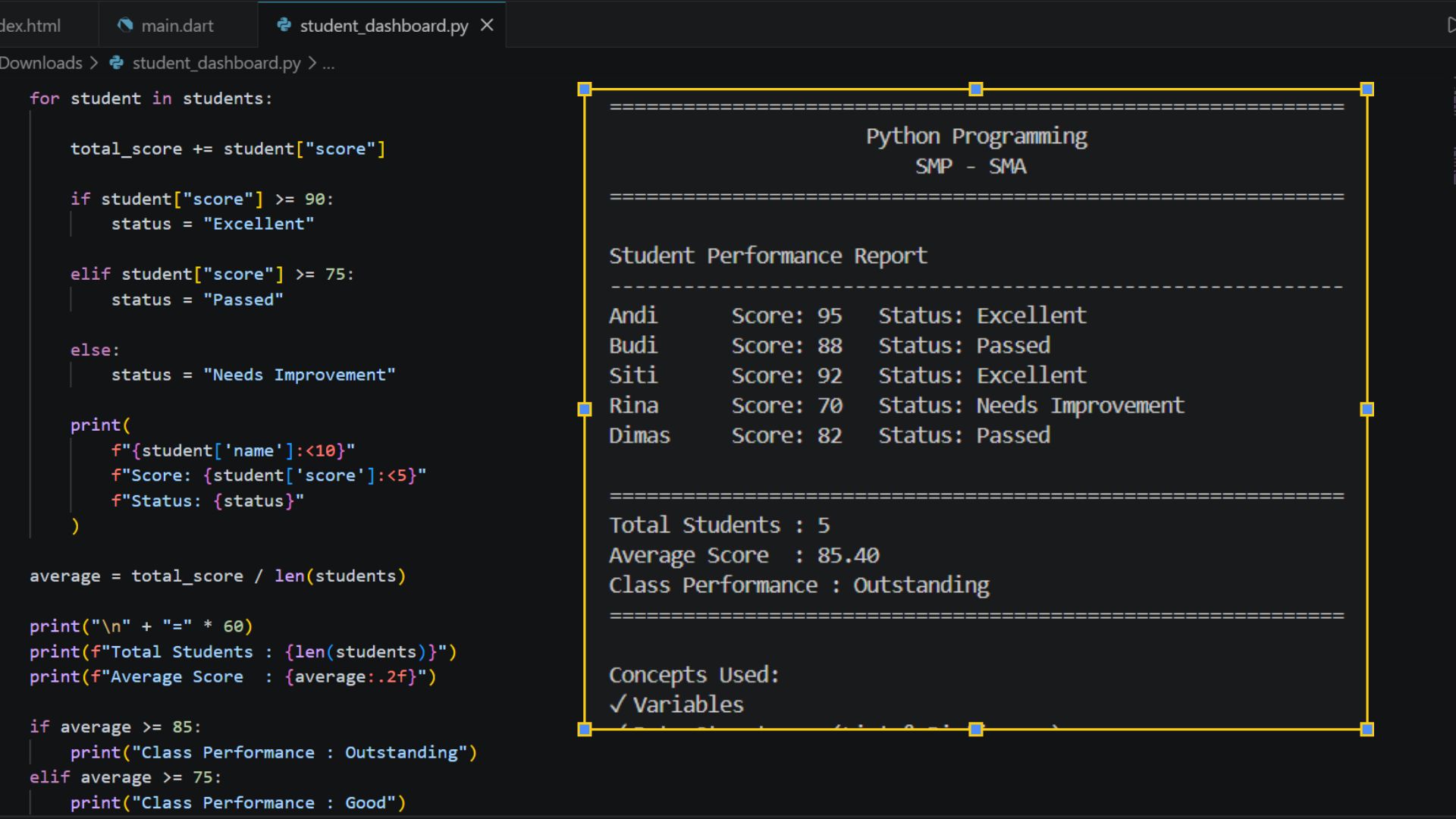Expand the chevron after student_dashboard.py breadcrumb
The width and height of the screenshot is (1456, 819).
[312, 63]
